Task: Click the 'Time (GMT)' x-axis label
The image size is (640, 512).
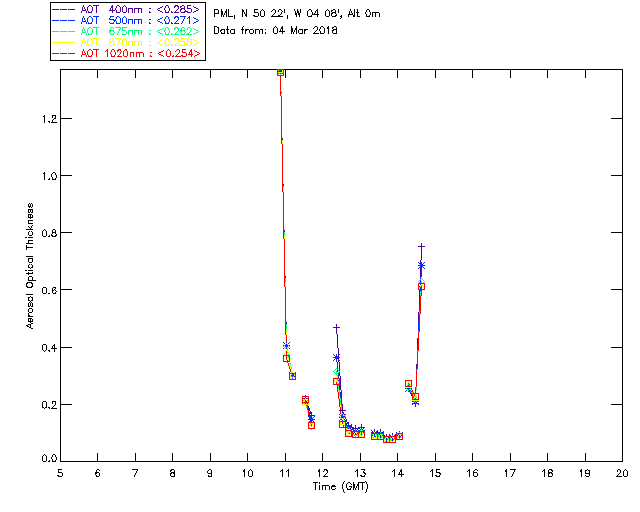Action: (x=341, y=487)
